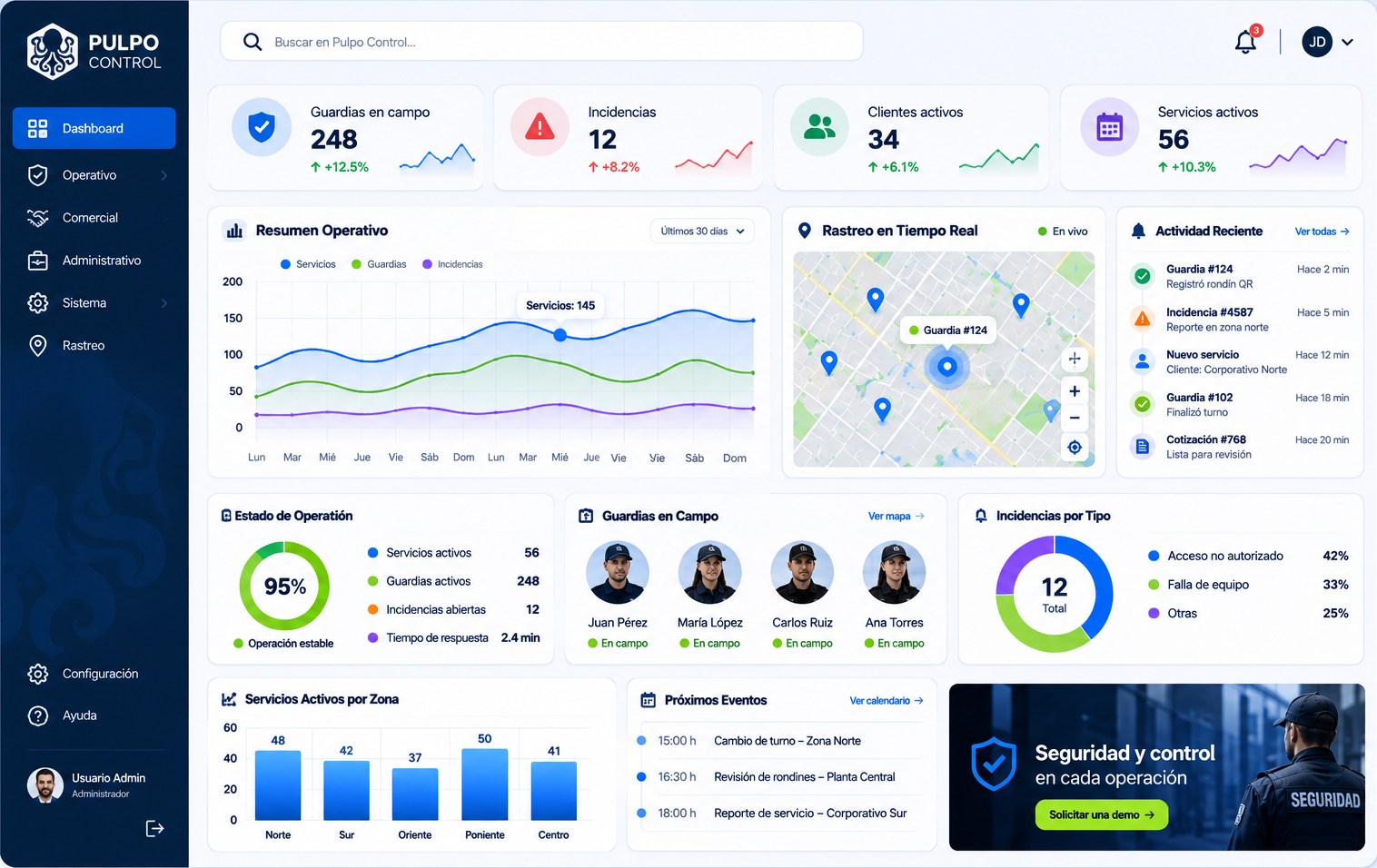Select the Guardia #124 map marker
The width and height of the screenshot is (1377, 868).
(947, 367)
